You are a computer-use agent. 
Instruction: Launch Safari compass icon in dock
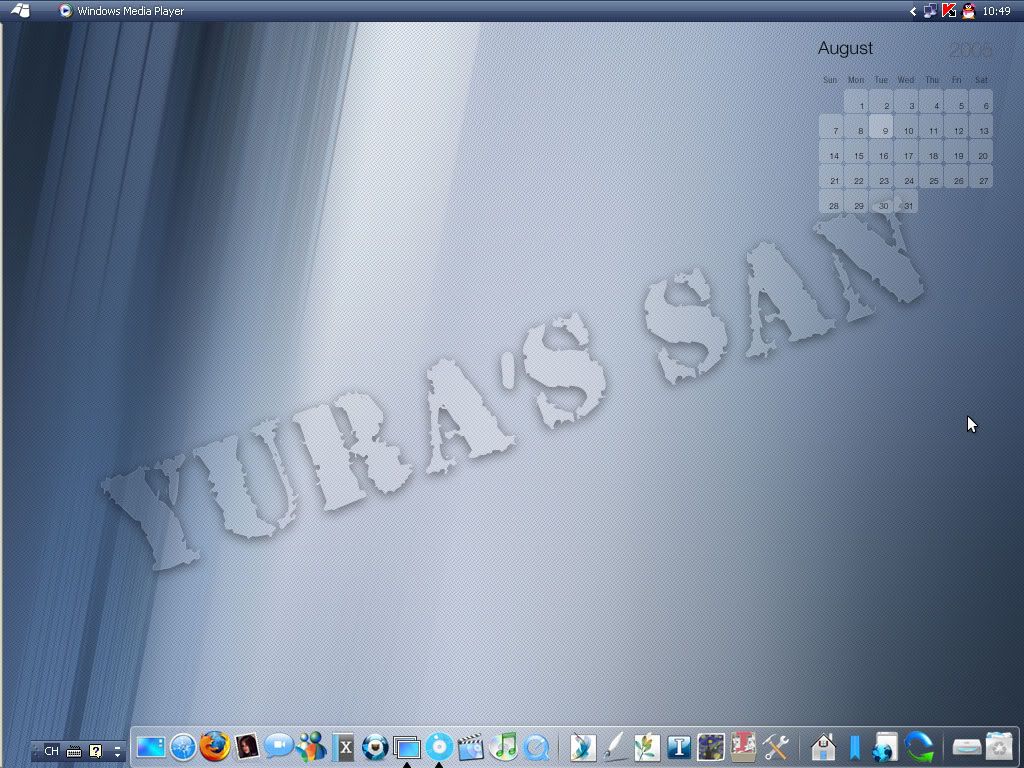[x=182, y=746]
